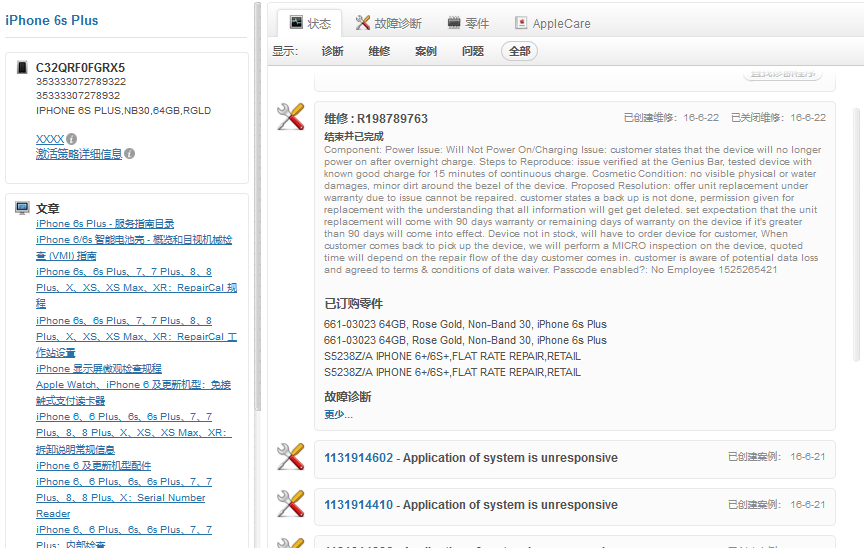Viewport: 864px width, 548px height.
Task: Open 激活策略详细信息 link
Action: pyautogui.click(x=79, y=154)
